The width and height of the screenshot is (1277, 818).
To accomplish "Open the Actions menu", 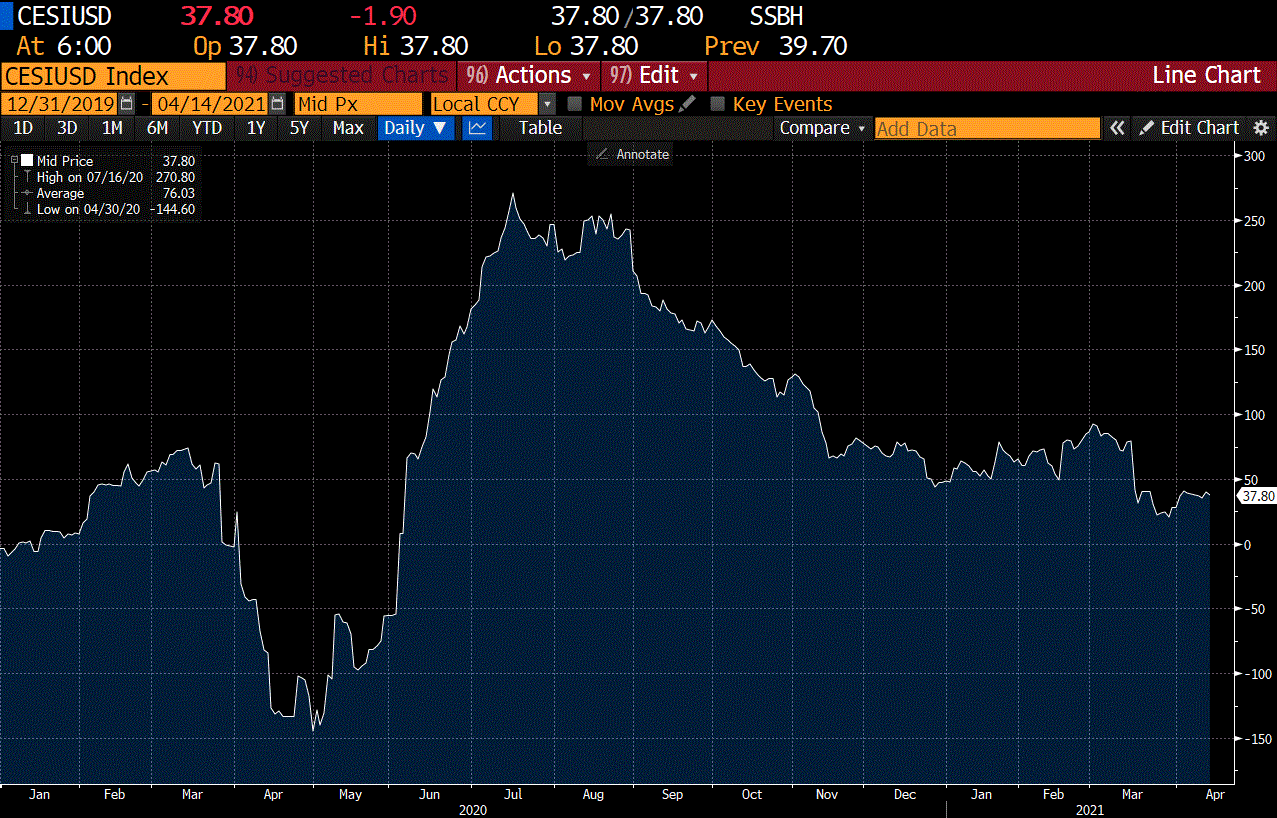I will coord(529,76).
